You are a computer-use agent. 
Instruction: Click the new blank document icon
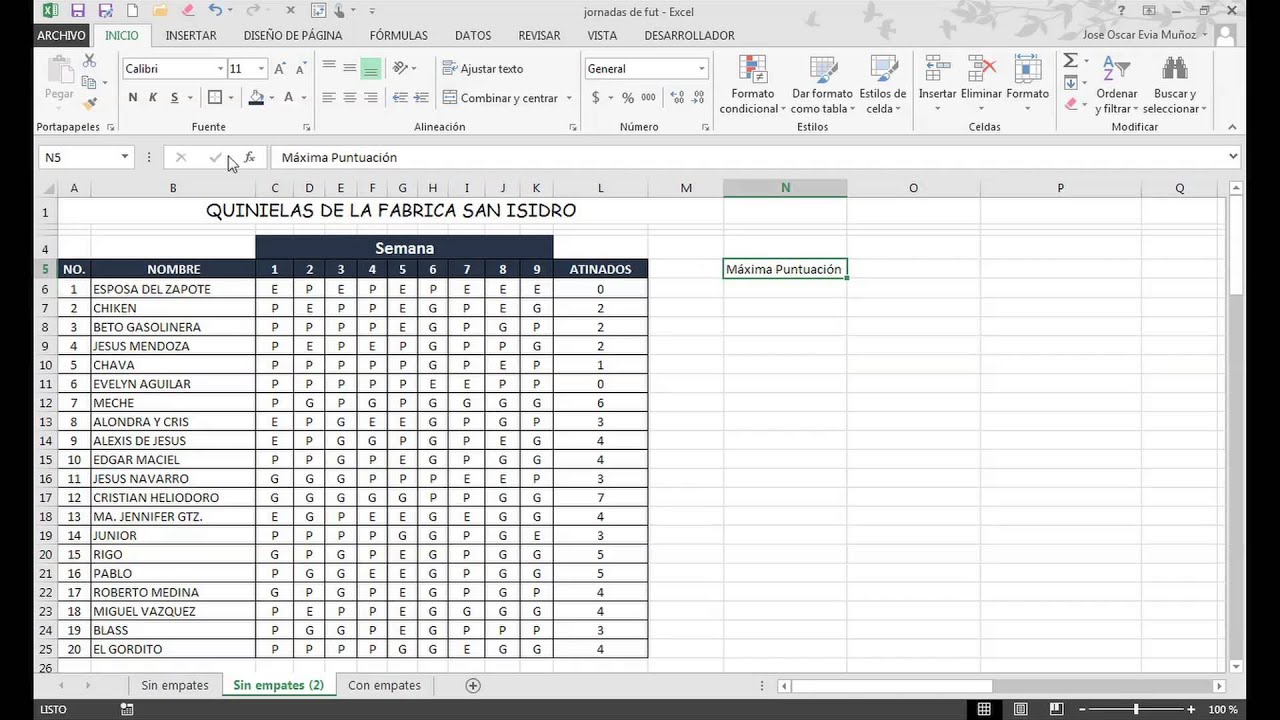pos(133,11)
